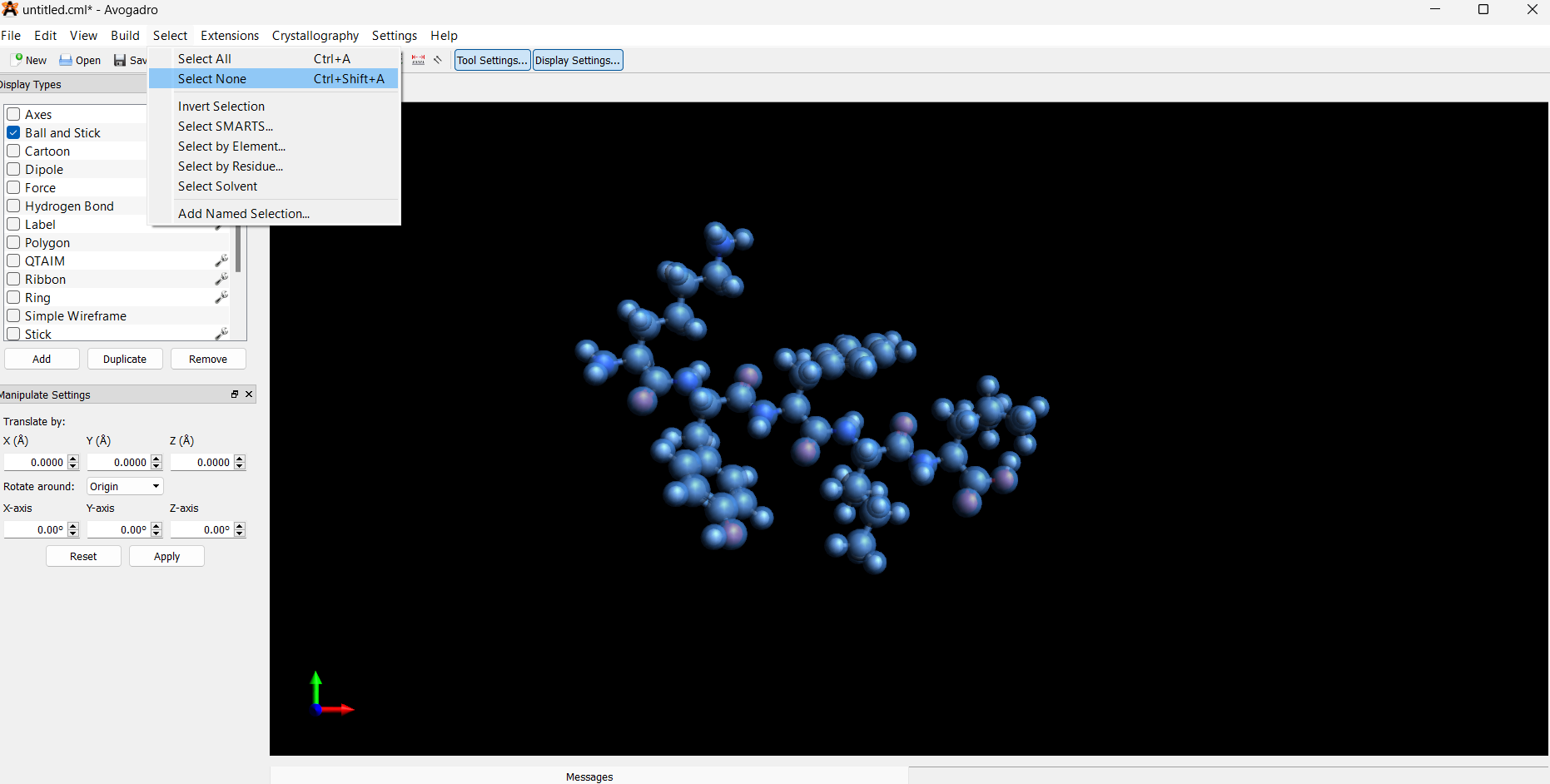Open the Rotate around dropdown
Viewport: 1550px width, 784px height.
[x=125, y=487]
